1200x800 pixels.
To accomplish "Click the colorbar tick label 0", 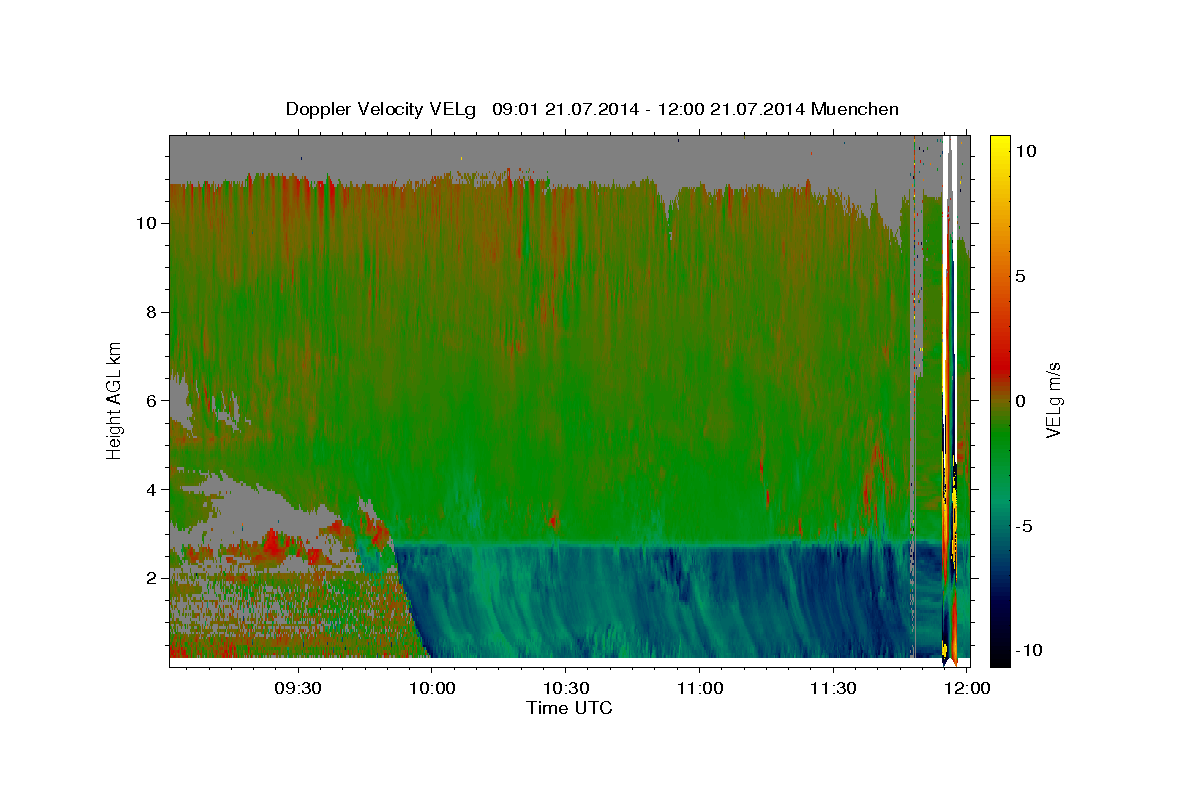I will point(1022,400).
